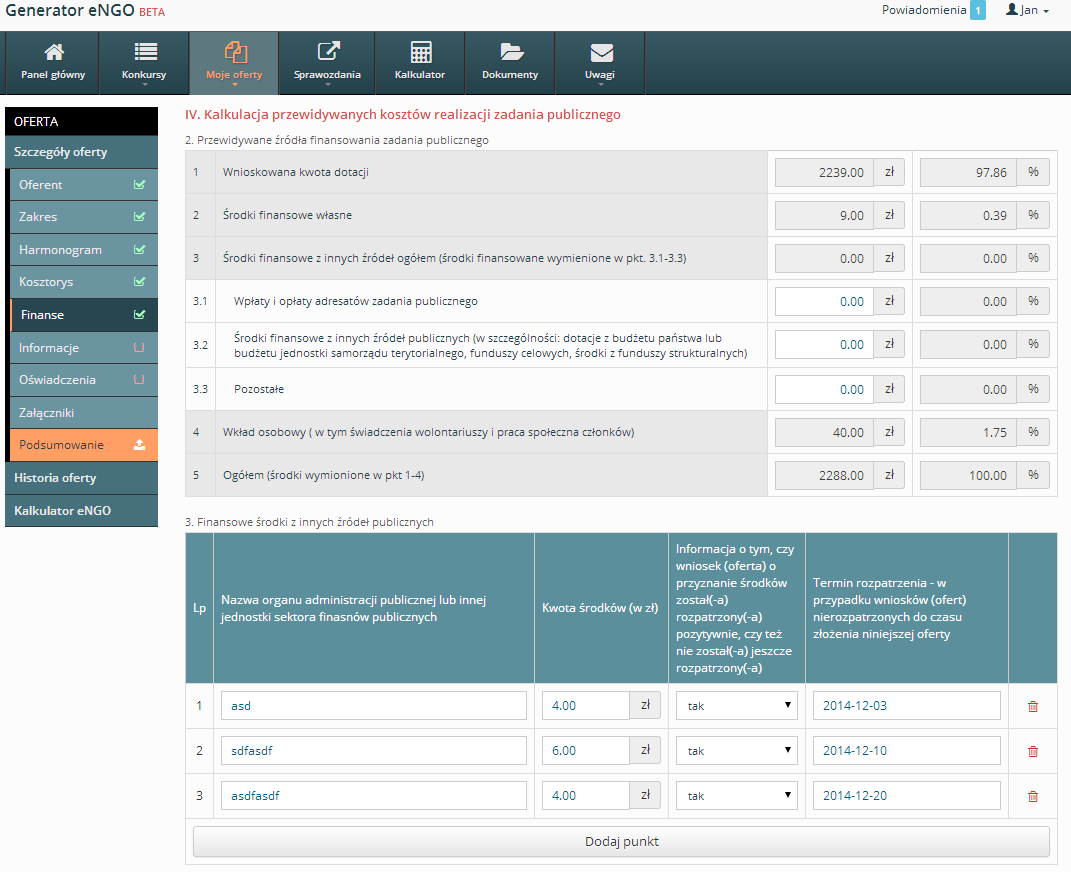Image resolution: width=1071 pixels, height=872 pixels.
Task: Delete row 3 asdfasdf with trash icon
Action: click(1033, 796)
